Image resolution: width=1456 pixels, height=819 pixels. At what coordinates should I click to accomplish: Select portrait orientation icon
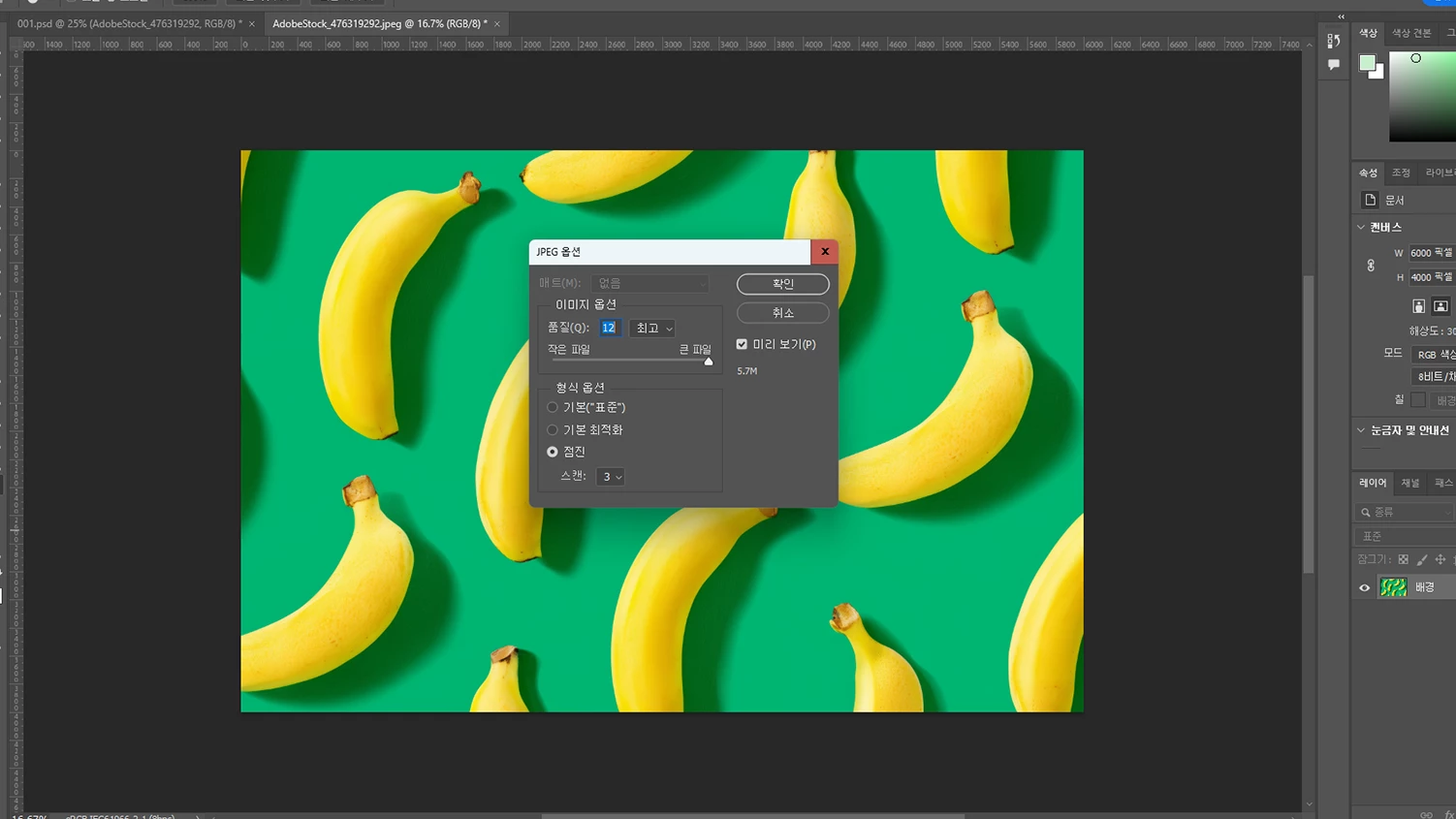click(1418, 306)
